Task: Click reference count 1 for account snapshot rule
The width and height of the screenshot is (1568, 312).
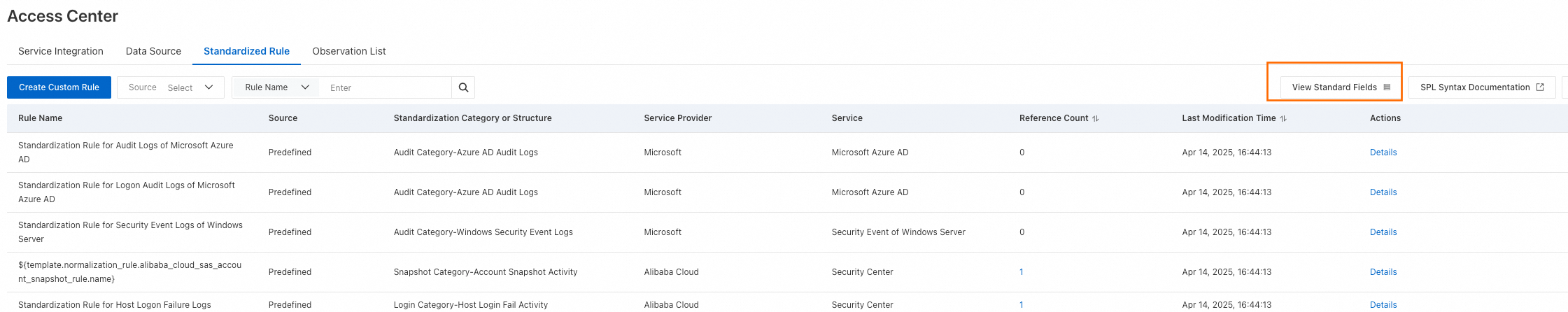Action: pos(1022,272)
